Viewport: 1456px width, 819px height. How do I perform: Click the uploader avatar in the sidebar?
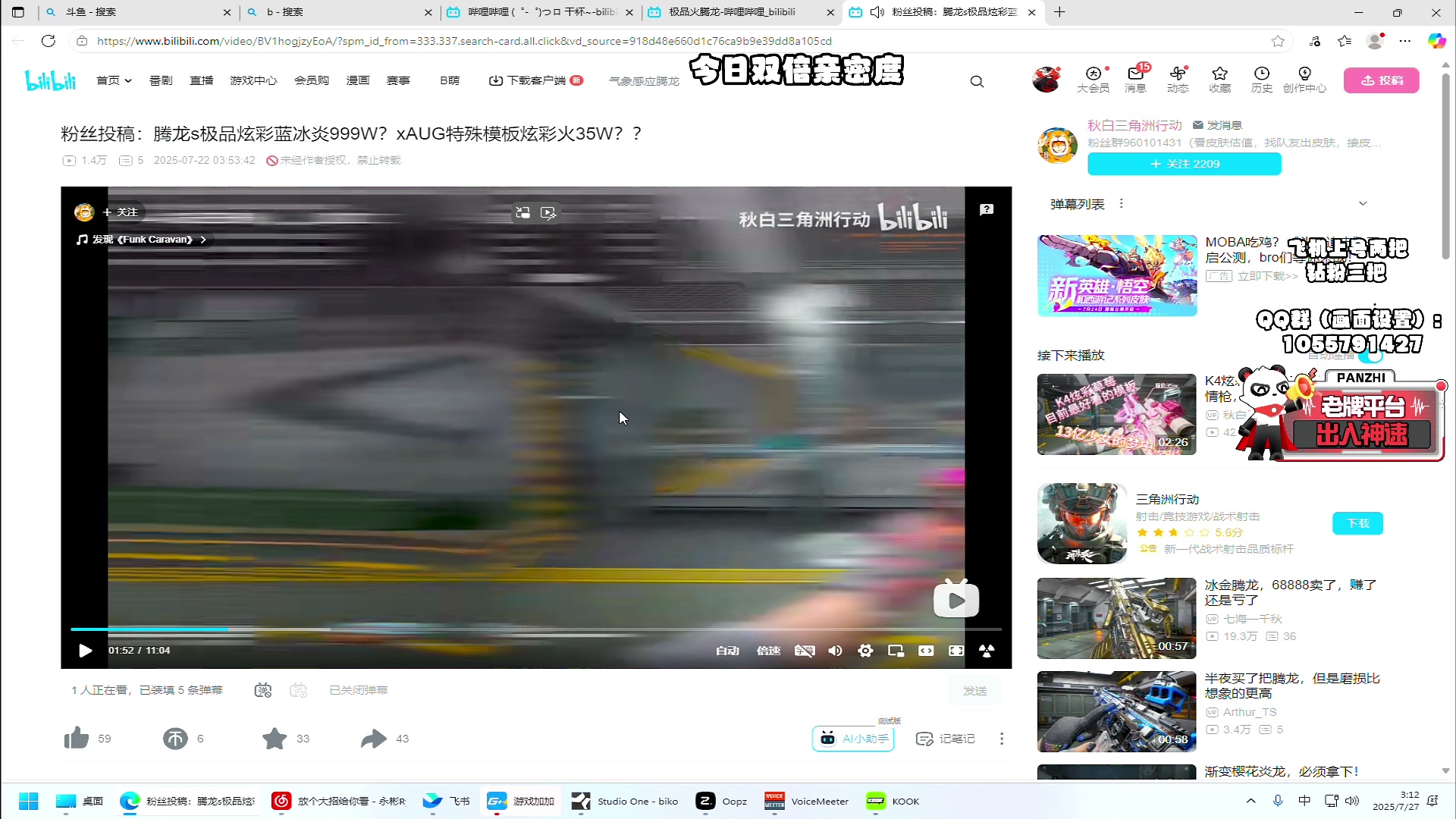1058,146
